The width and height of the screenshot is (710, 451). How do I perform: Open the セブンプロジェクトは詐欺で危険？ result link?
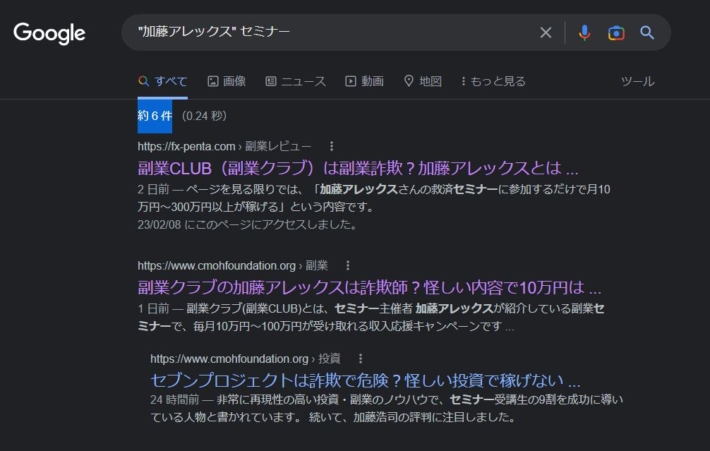coord(365,380)
